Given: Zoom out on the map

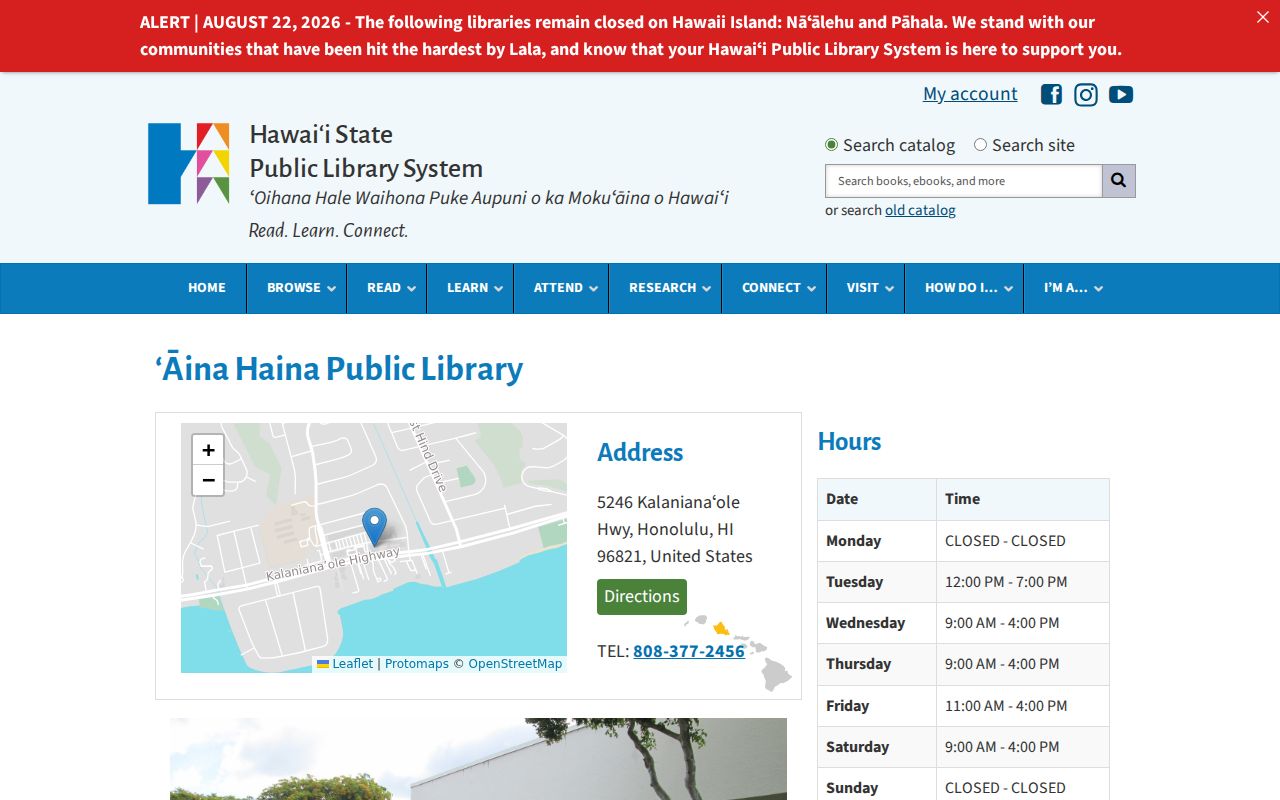Looking at the screenshot, I should click(208, 480).
